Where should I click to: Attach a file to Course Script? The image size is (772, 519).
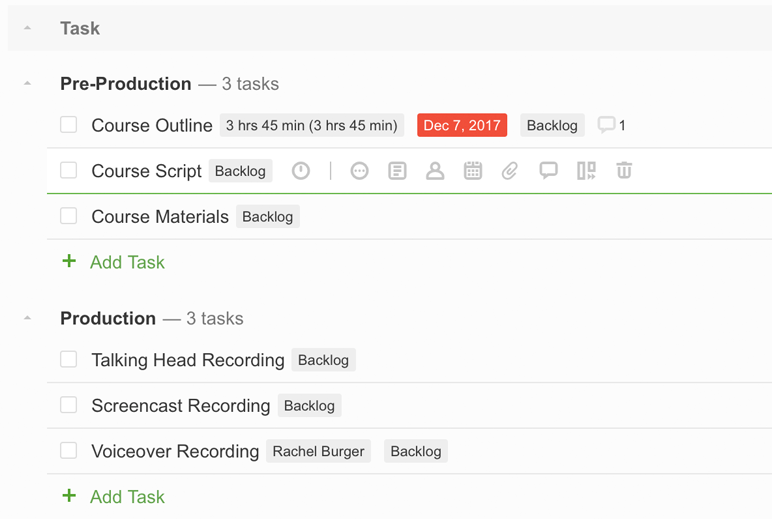pos(510,171)
